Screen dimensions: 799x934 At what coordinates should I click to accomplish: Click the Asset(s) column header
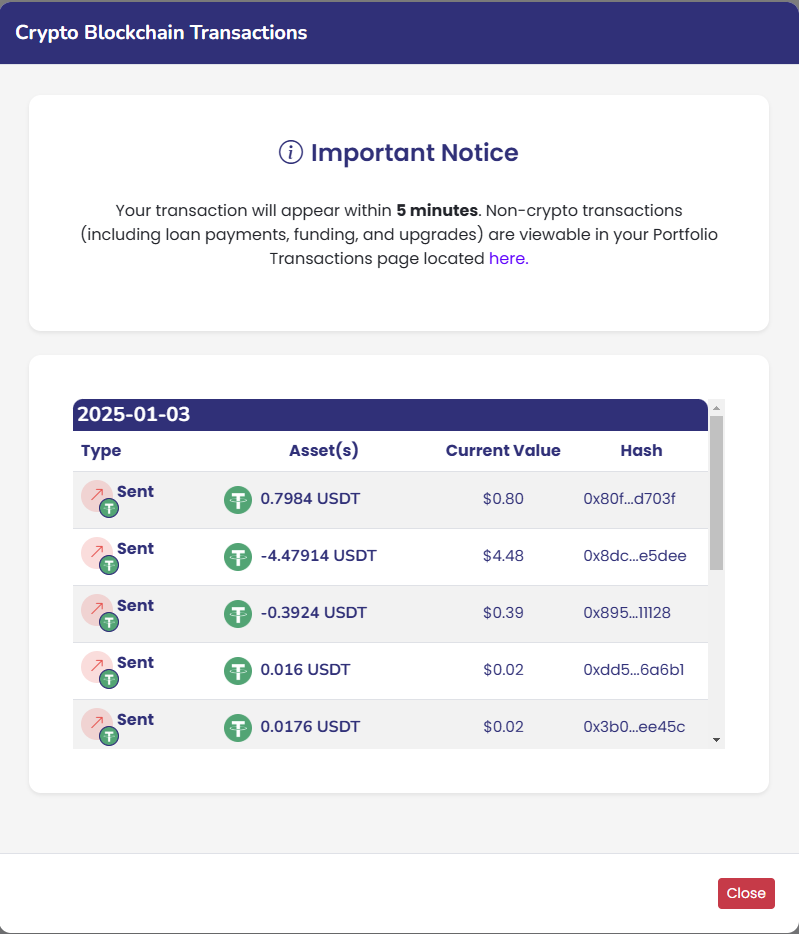click(x=323, y=451)
